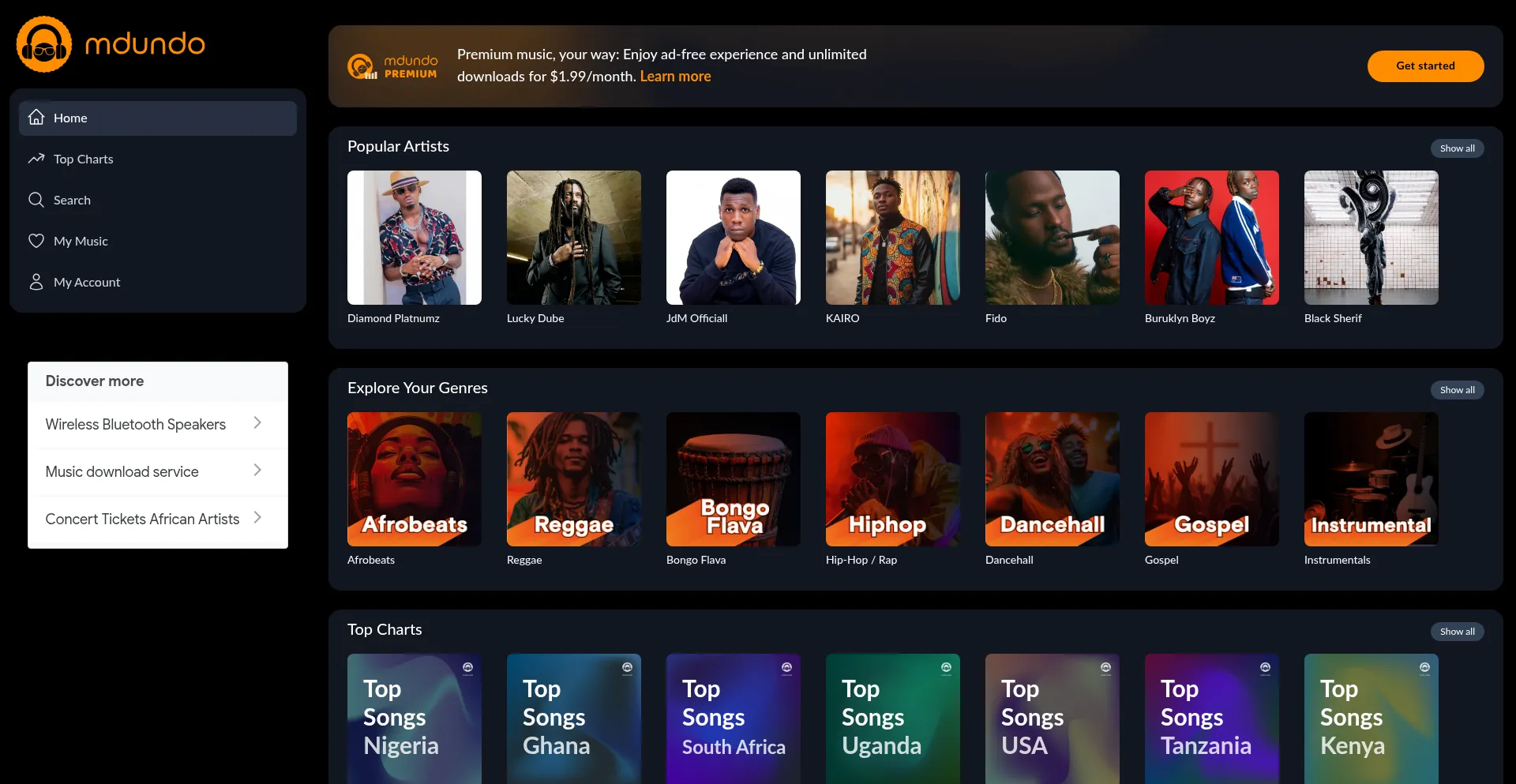The width and height of the screenshot is (1516, 784).
Task: Select the Gospel genre tile
Action: tap(1212, 479)
